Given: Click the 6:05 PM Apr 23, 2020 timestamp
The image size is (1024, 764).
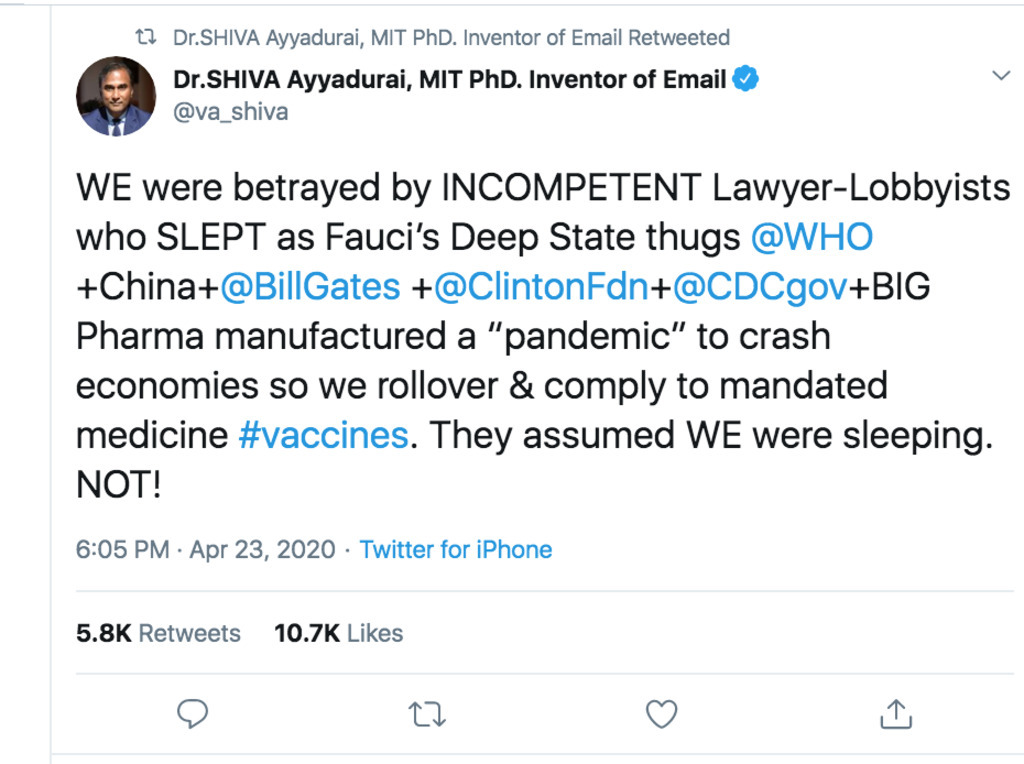Looking at the screenshot, I should tap(205, 549).
